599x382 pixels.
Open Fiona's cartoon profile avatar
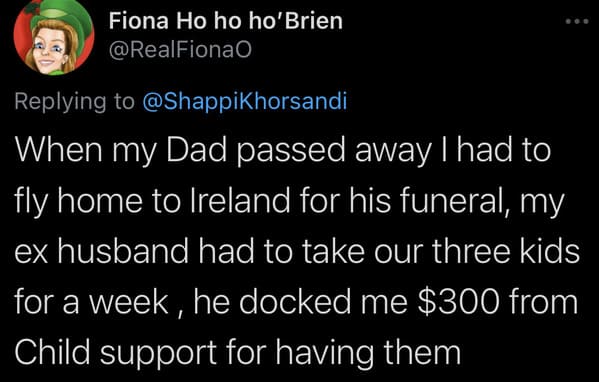click(x=53, y=36)
